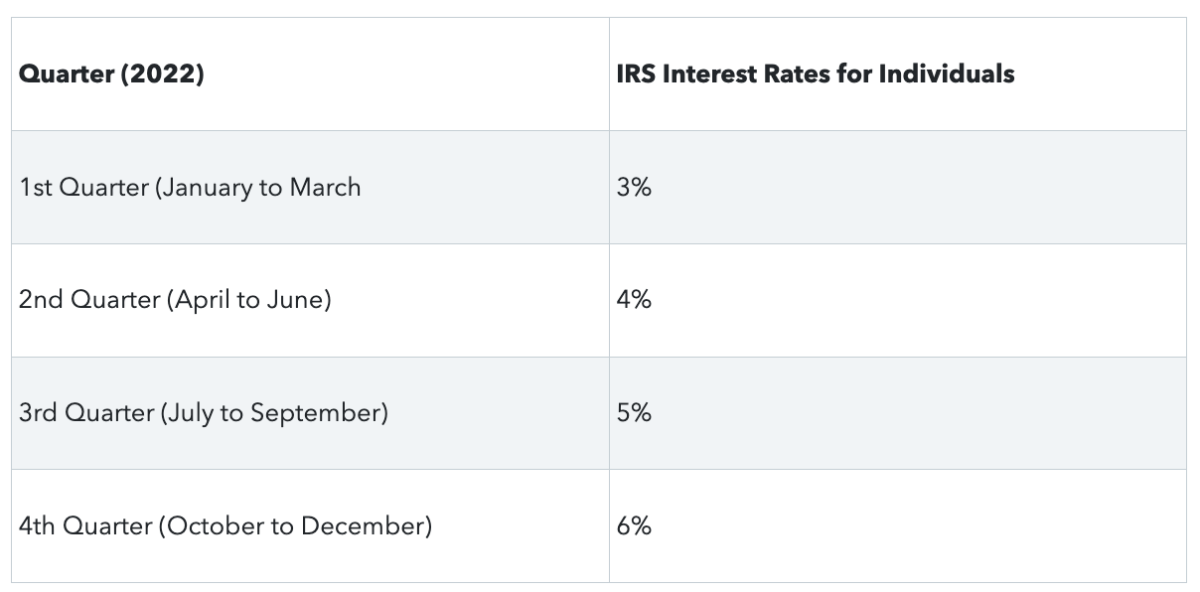Select the 3% interest rate cell
This screenshot has height=592, width=1200.
[x=634, y=187]
